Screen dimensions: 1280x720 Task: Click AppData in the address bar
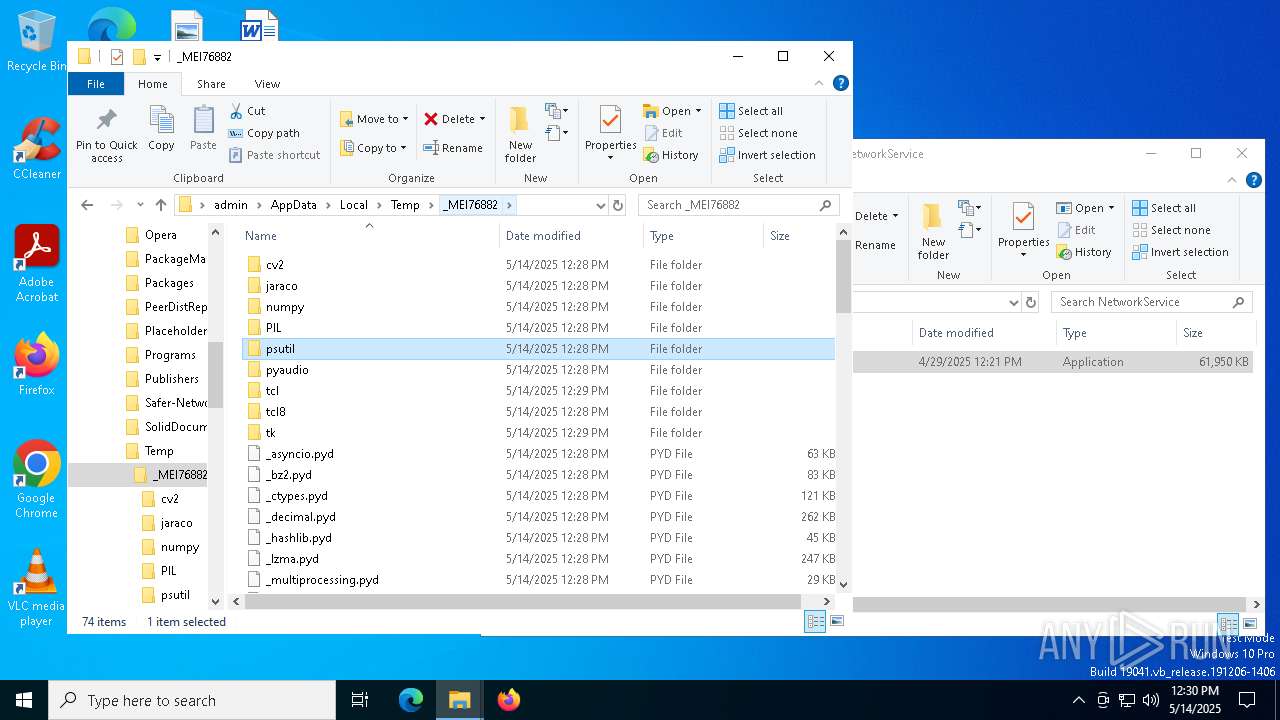coord(293,205)
